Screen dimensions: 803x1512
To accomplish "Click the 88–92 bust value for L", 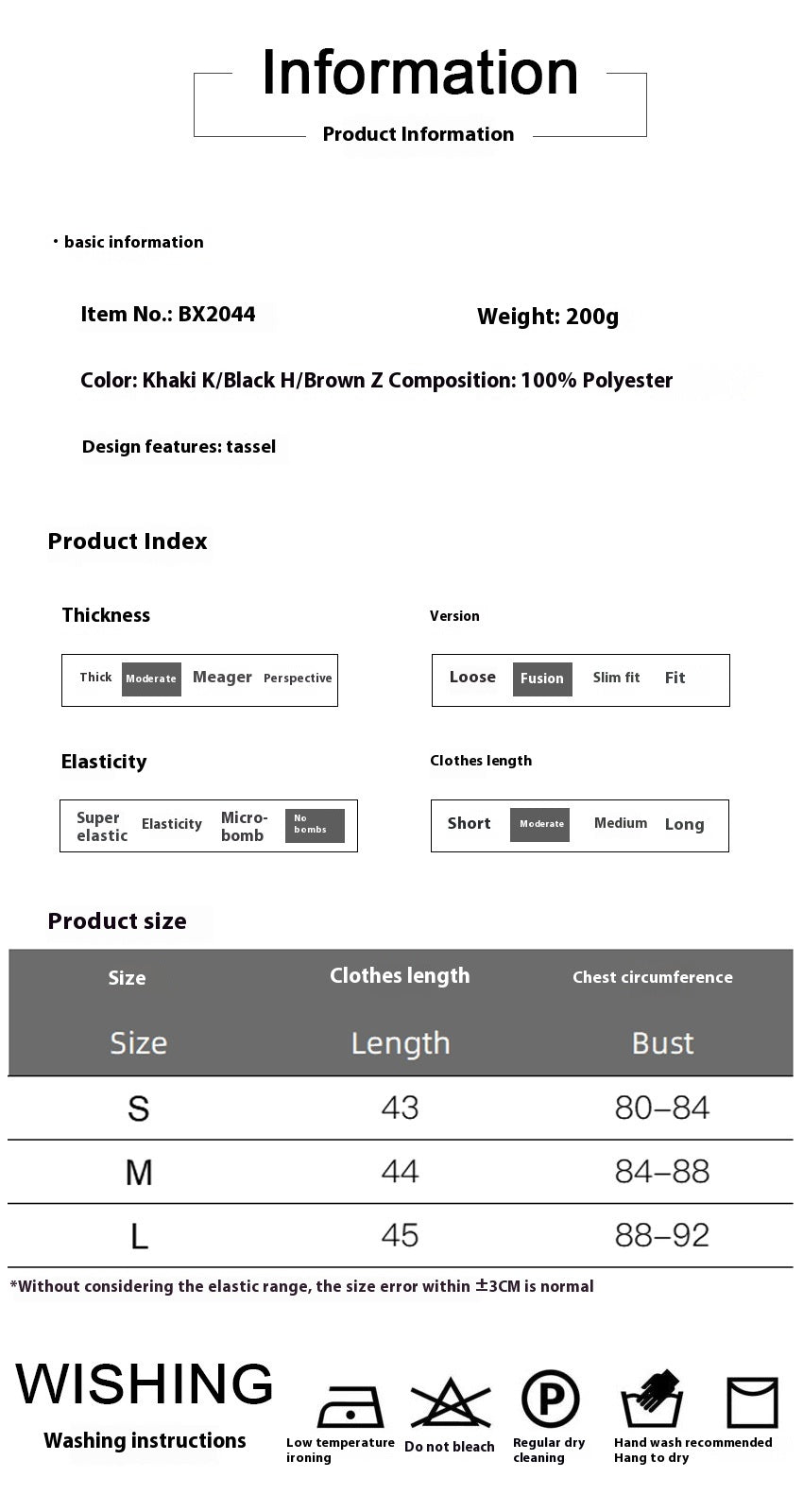I will 662,1235.
